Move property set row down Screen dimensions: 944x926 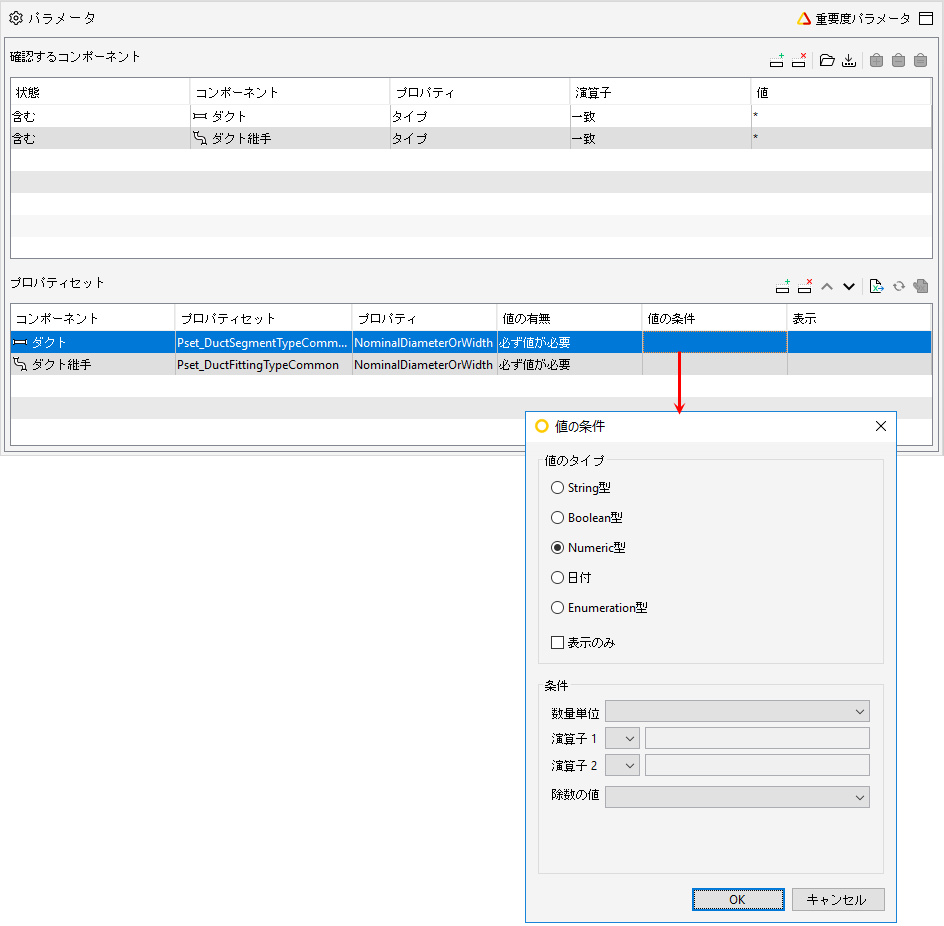click(x=849, y=287)
